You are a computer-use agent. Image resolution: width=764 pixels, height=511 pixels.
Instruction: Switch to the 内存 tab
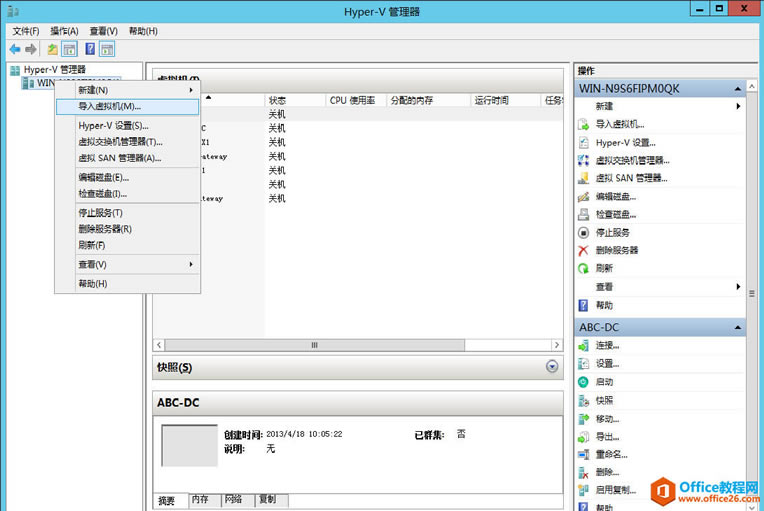coord(205,500)
